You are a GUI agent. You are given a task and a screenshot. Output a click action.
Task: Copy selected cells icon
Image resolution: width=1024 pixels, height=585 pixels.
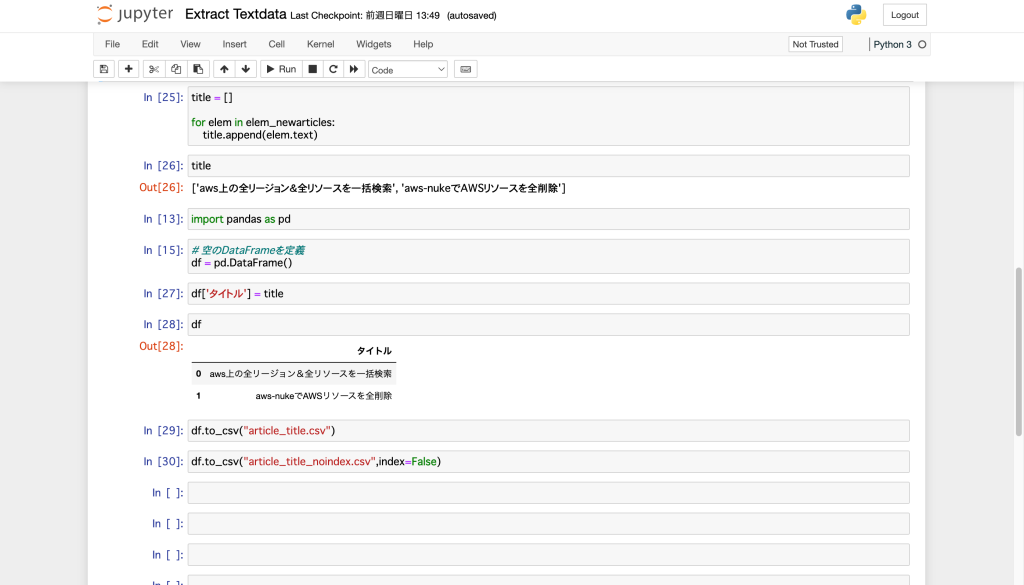[x=176, y=69]
